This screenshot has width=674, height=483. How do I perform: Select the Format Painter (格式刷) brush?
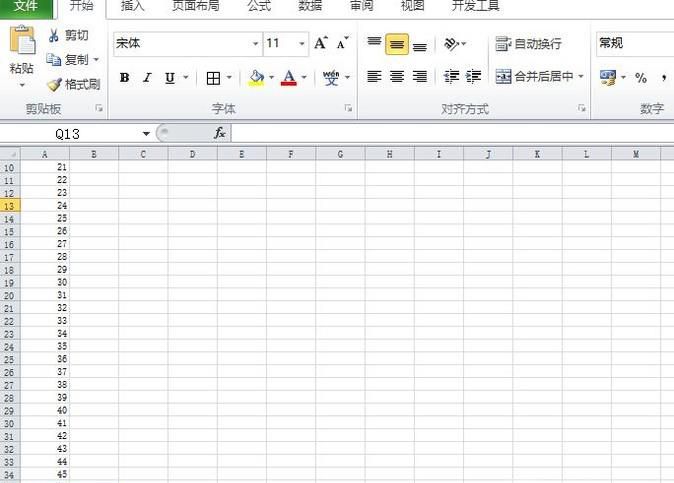click(x=74, y=84)
